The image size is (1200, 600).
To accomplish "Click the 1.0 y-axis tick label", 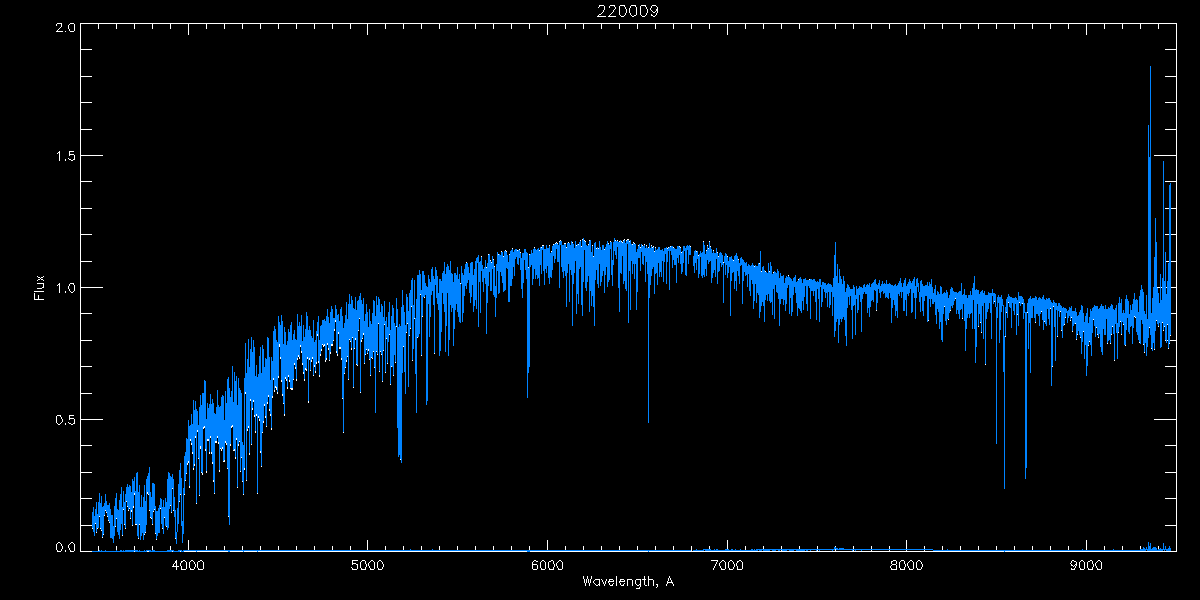I will pos(66,288).
